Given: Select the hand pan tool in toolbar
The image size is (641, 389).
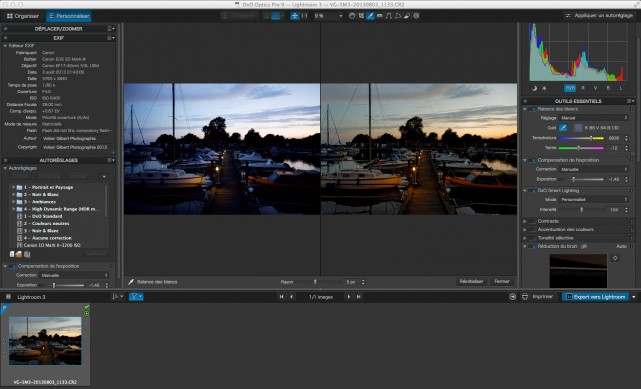Looking at the screenshot, I should (352, 16).
